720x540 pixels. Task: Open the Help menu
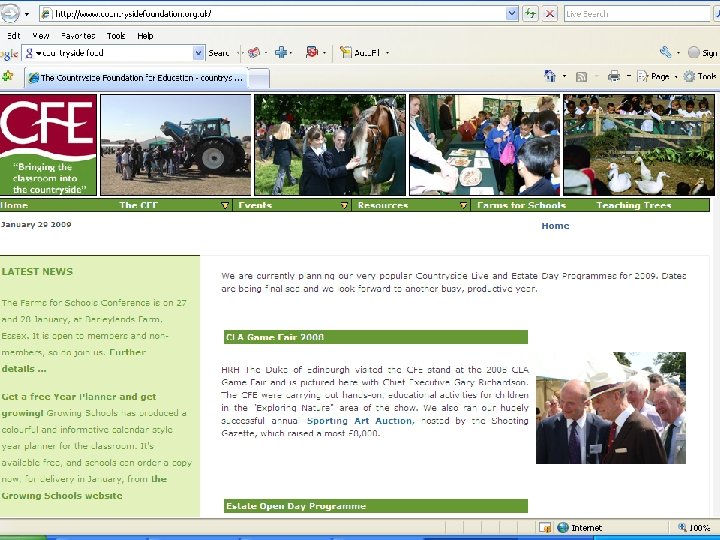pyautogui.click(x=145, y=36)
